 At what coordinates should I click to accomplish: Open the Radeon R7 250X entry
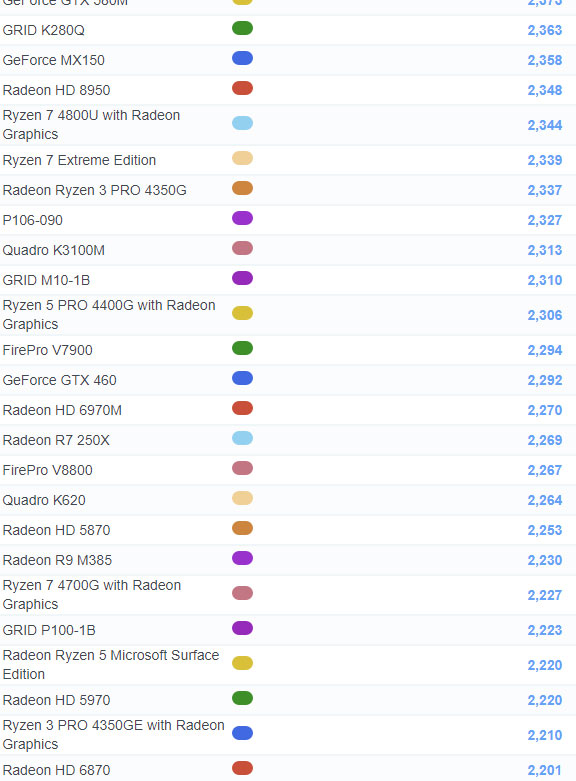click(56, 440)
